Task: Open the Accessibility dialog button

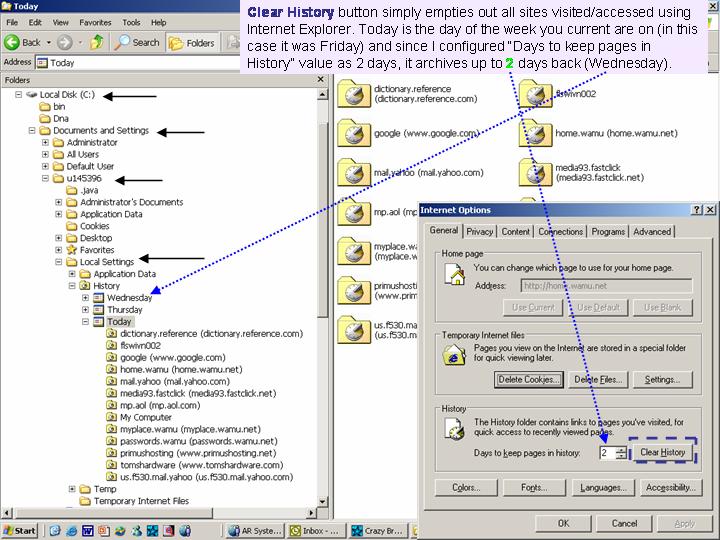Action: 671,488
